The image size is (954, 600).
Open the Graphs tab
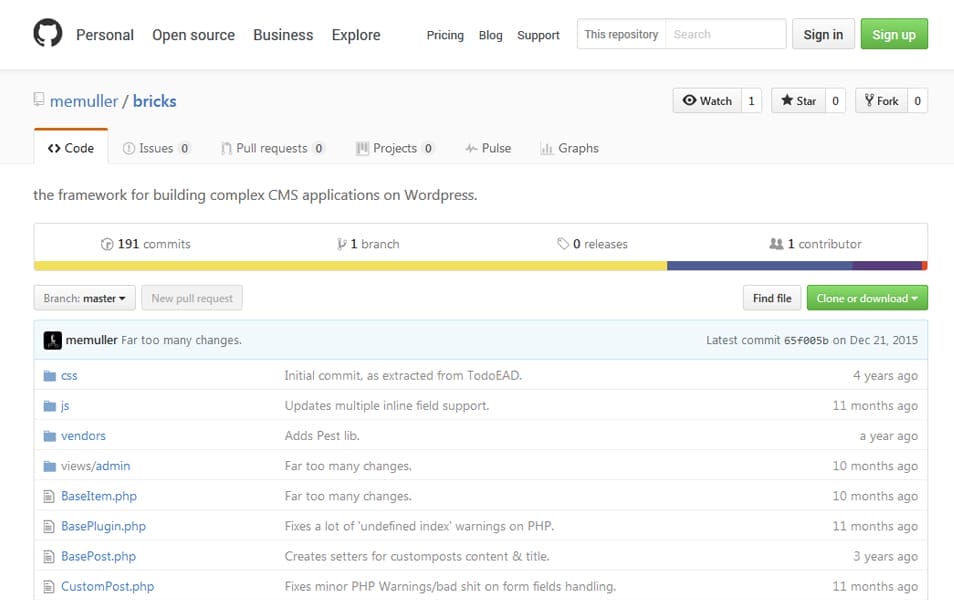point(569,148)
